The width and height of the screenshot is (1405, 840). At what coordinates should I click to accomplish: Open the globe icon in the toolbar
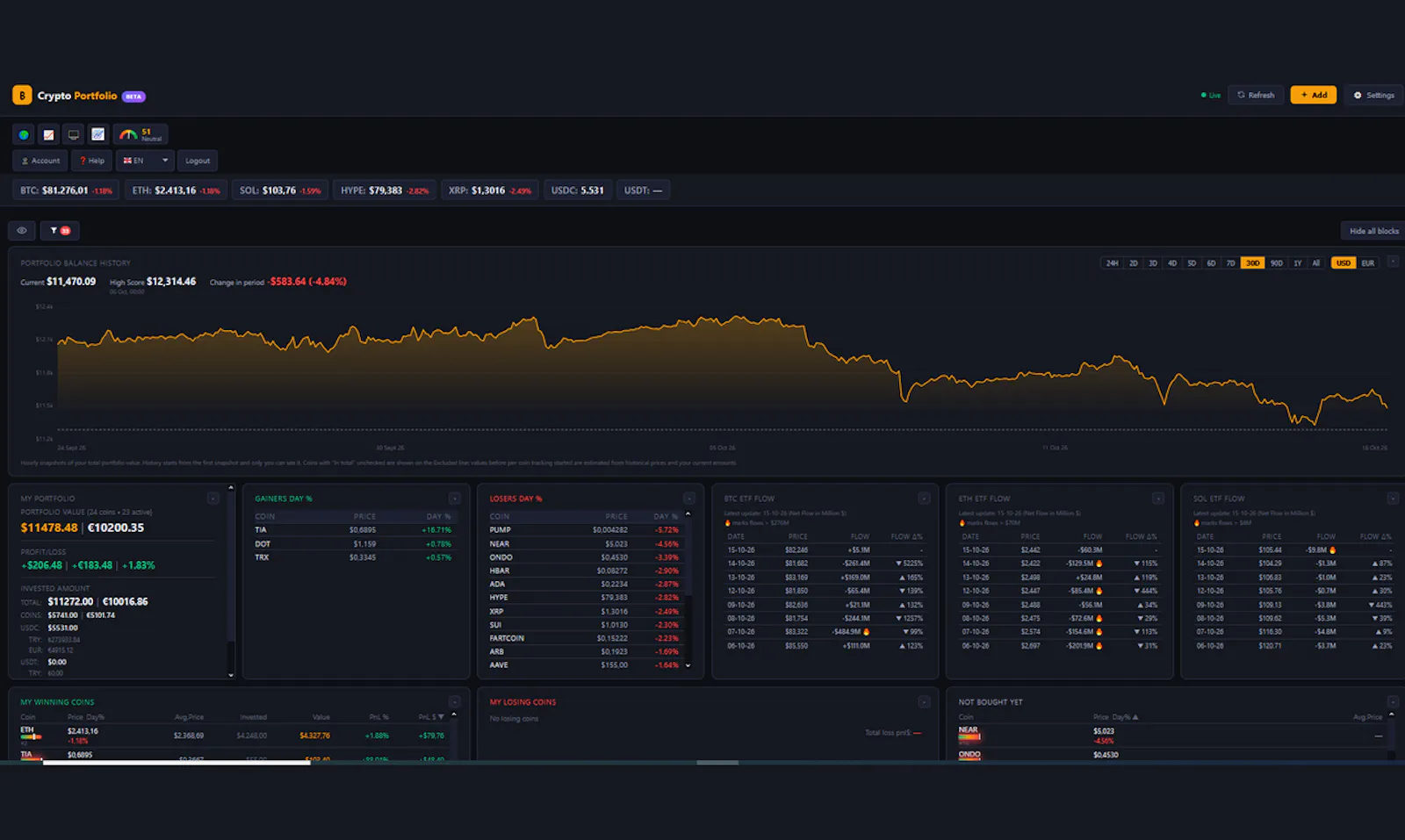[24, 134]
